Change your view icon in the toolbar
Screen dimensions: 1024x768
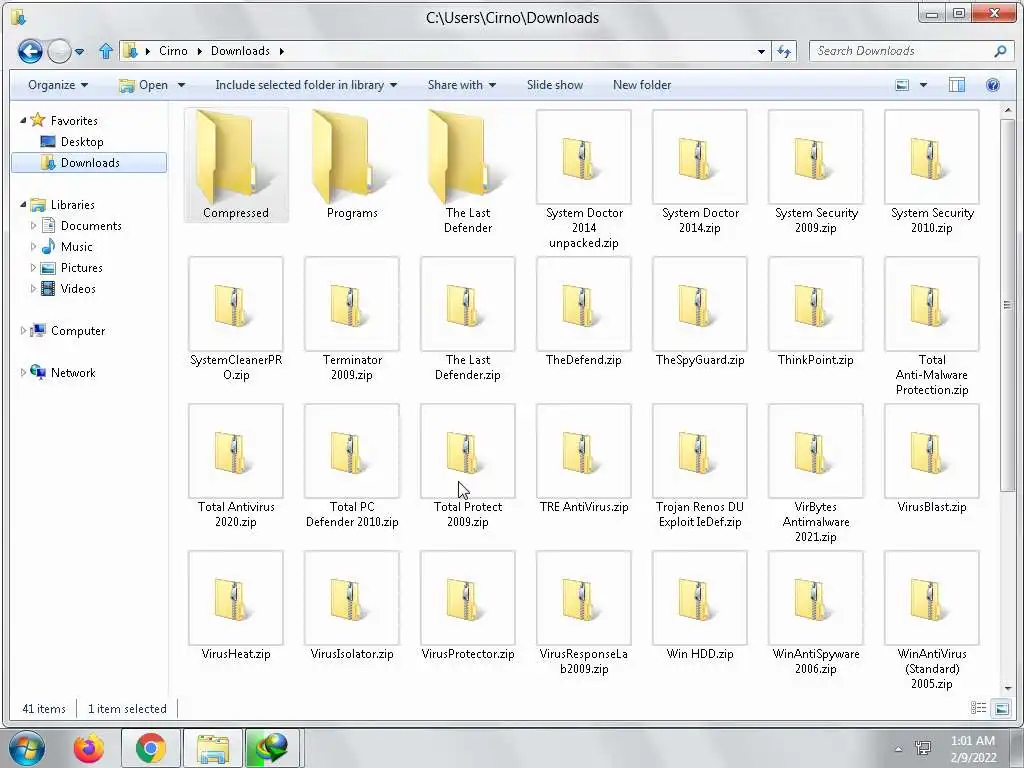902,85
